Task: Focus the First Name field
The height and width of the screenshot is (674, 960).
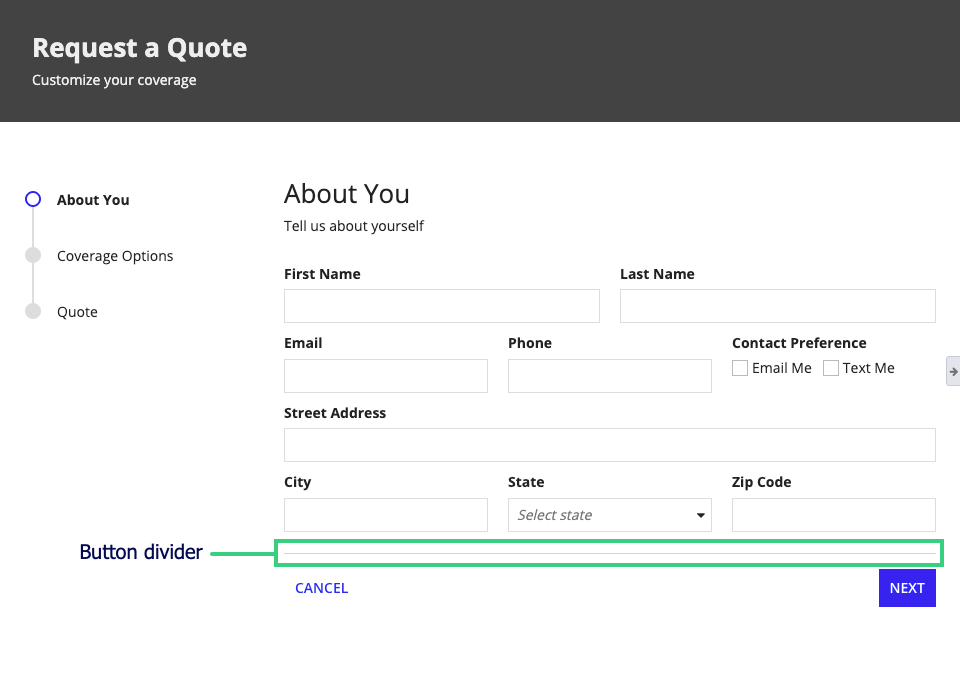Action: coord(441,306)
